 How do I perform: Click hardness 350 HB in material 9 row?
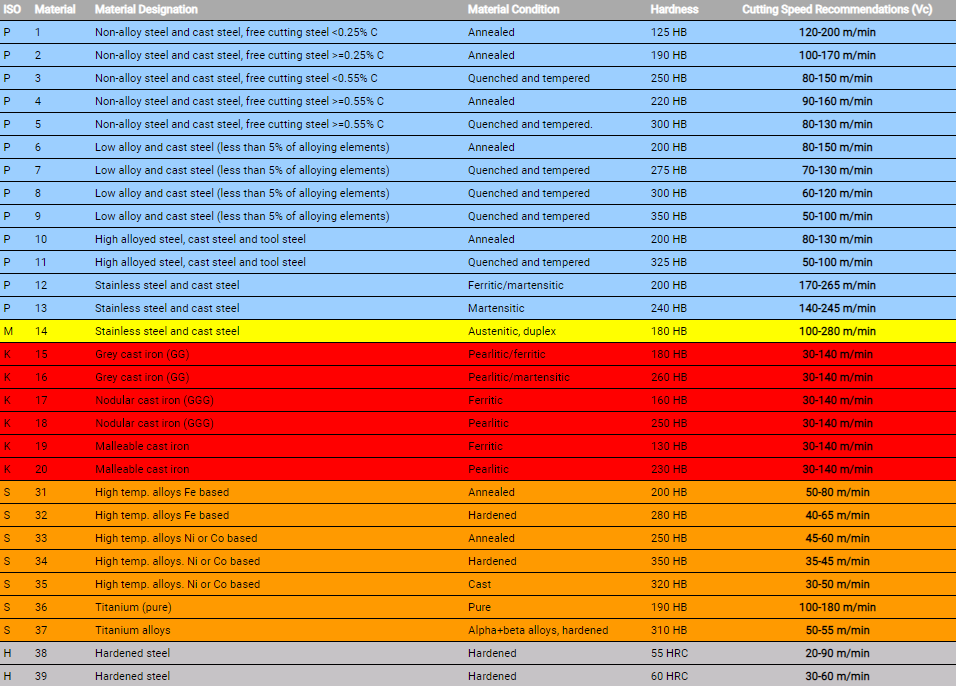click(669, 216)
